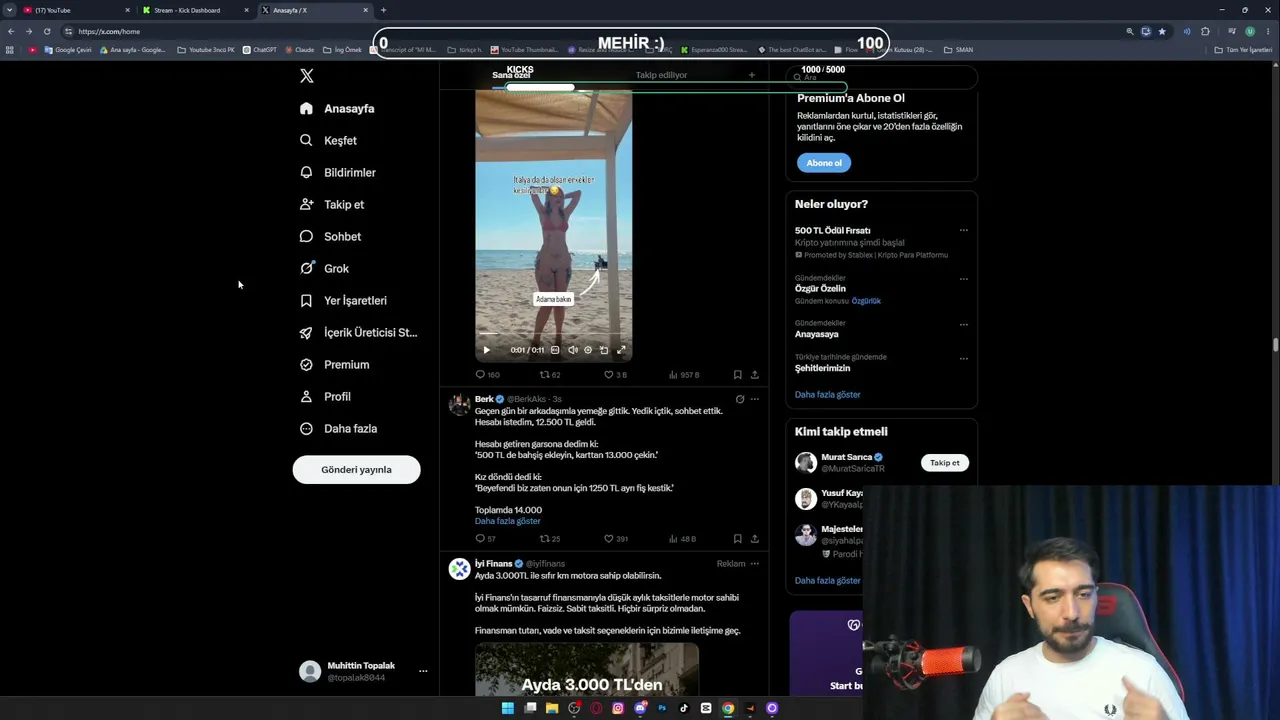Open Premium from the sidebar

coord(335,364)
